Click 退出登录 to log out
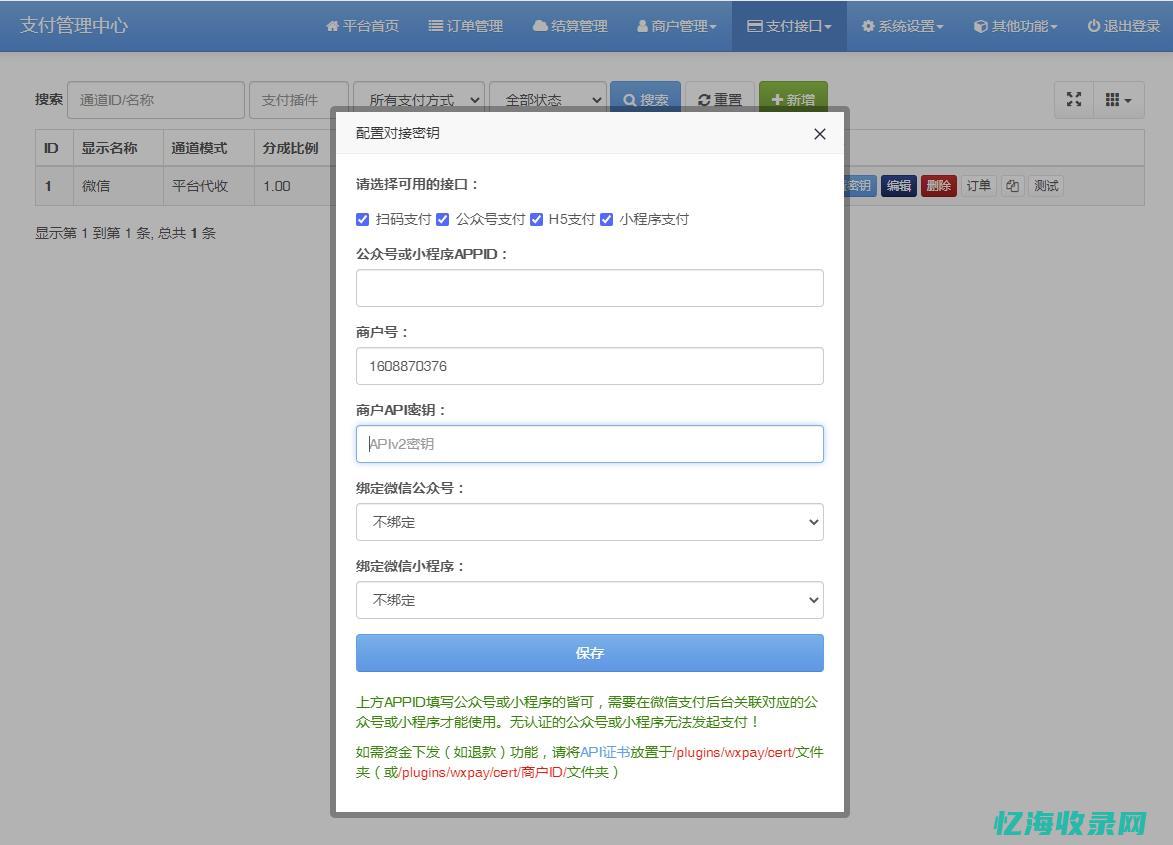Viewport: 1173px width, 845px height. (x=1124, y=26)
